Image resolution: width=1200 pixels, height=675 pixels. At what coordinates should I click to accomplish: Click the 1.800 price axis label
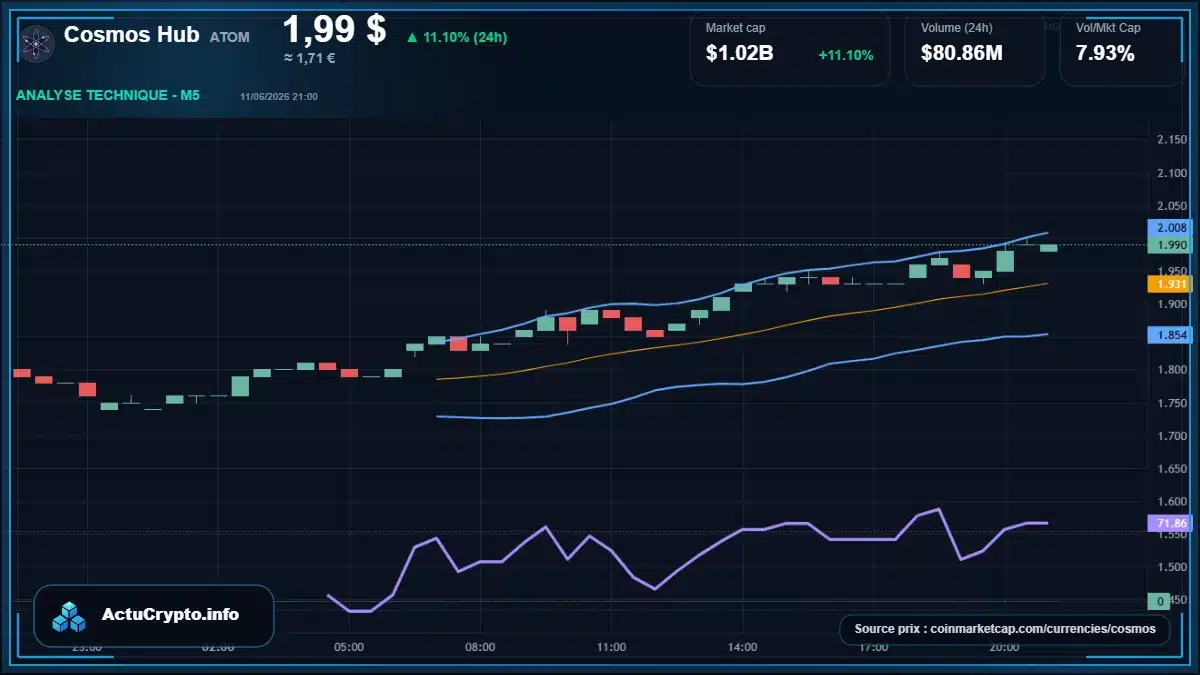pyautogui.click(x=1171, y=370)
